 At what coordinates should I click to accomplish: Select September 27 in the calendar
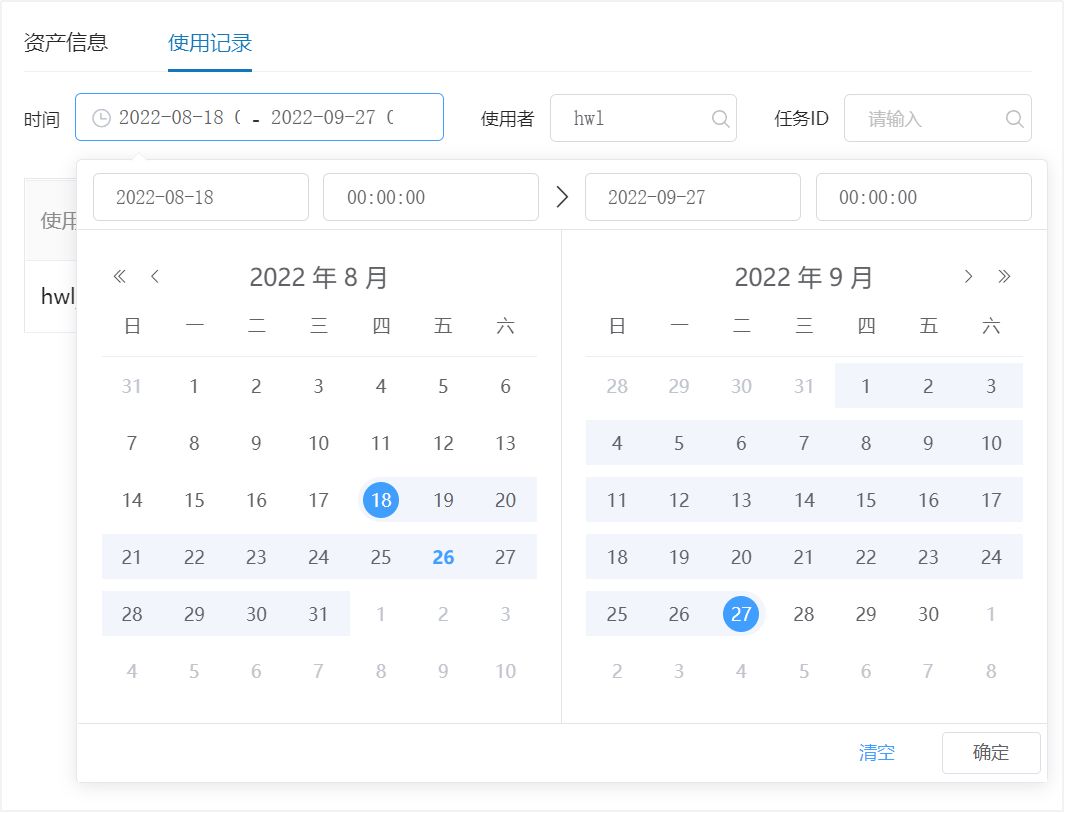[x=741, y=614]
